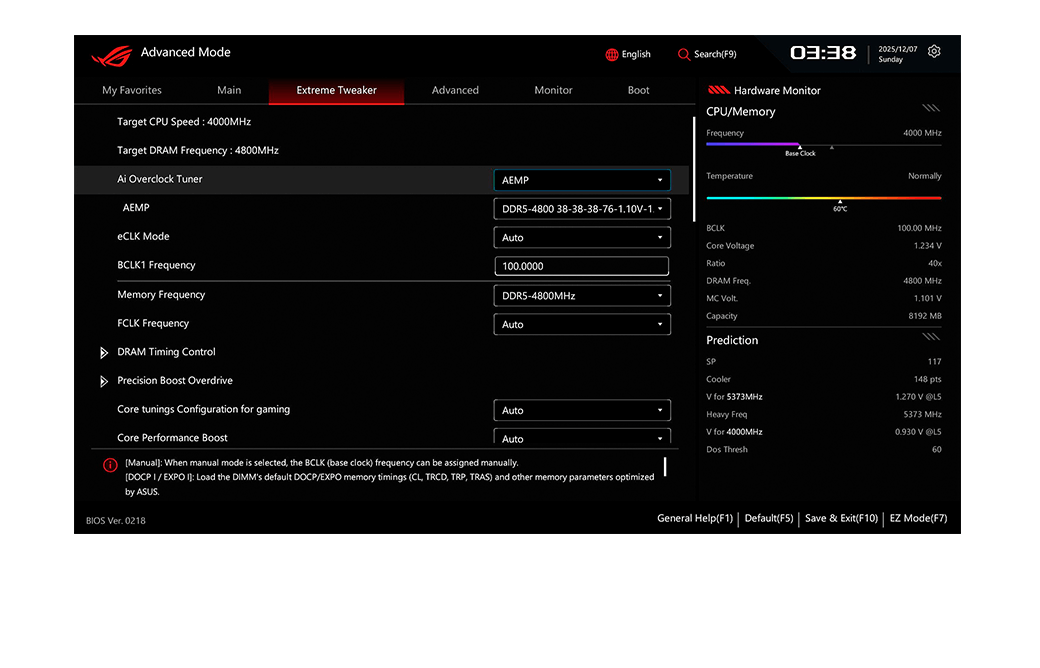Open the Memory Frequency dropdown

(582, 296)
